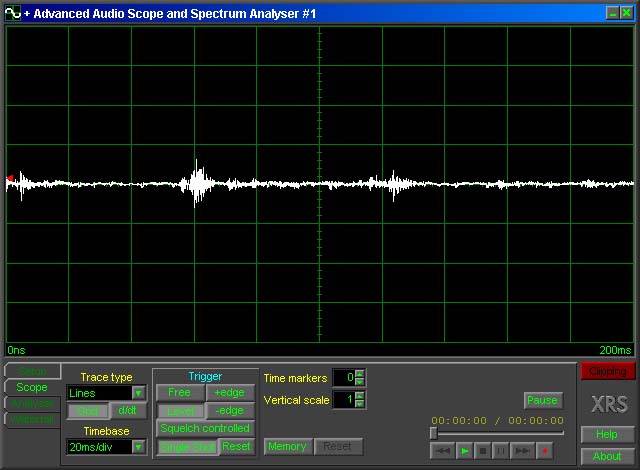Screen dimensions: 640x470
Task: Start playback with the green play button
Action: point(464,451)
